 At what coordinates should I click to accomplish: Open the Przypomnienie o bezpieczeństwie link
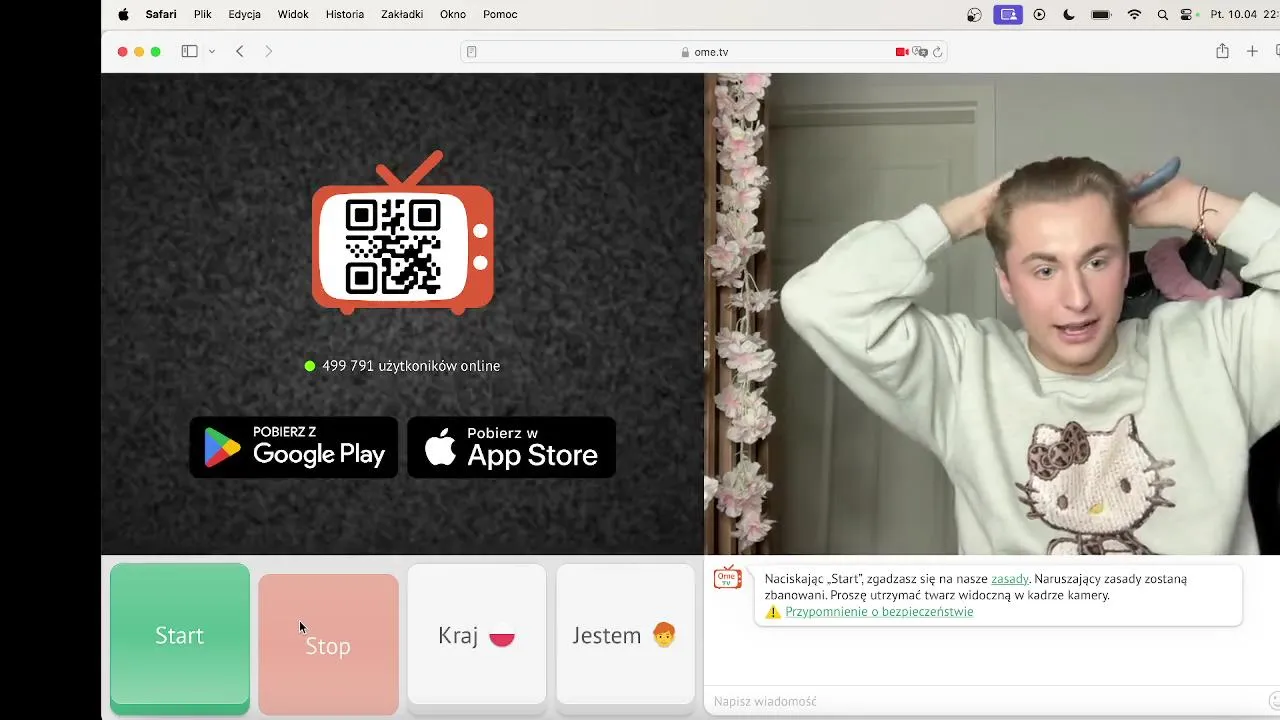point(879,612)
